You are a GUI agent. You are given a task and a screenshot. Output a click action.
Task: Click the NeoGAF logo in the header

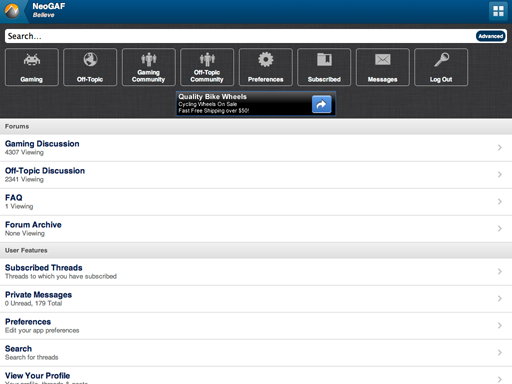12,11
